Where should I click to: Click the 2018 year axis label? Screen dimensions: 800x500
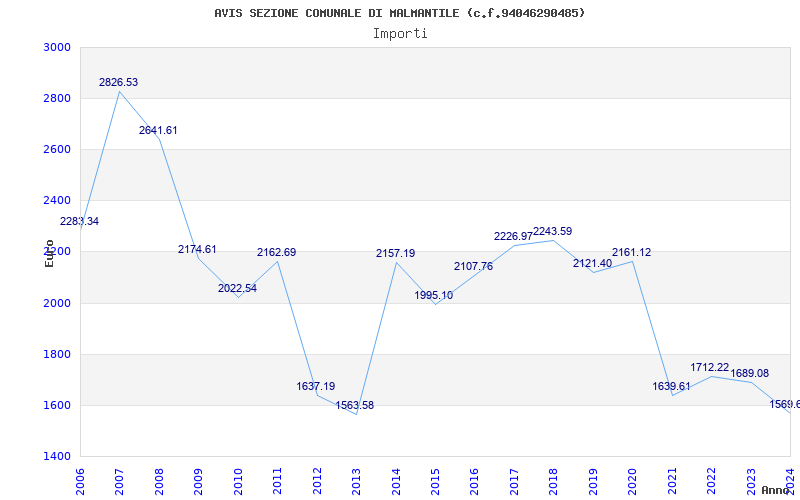554,482
